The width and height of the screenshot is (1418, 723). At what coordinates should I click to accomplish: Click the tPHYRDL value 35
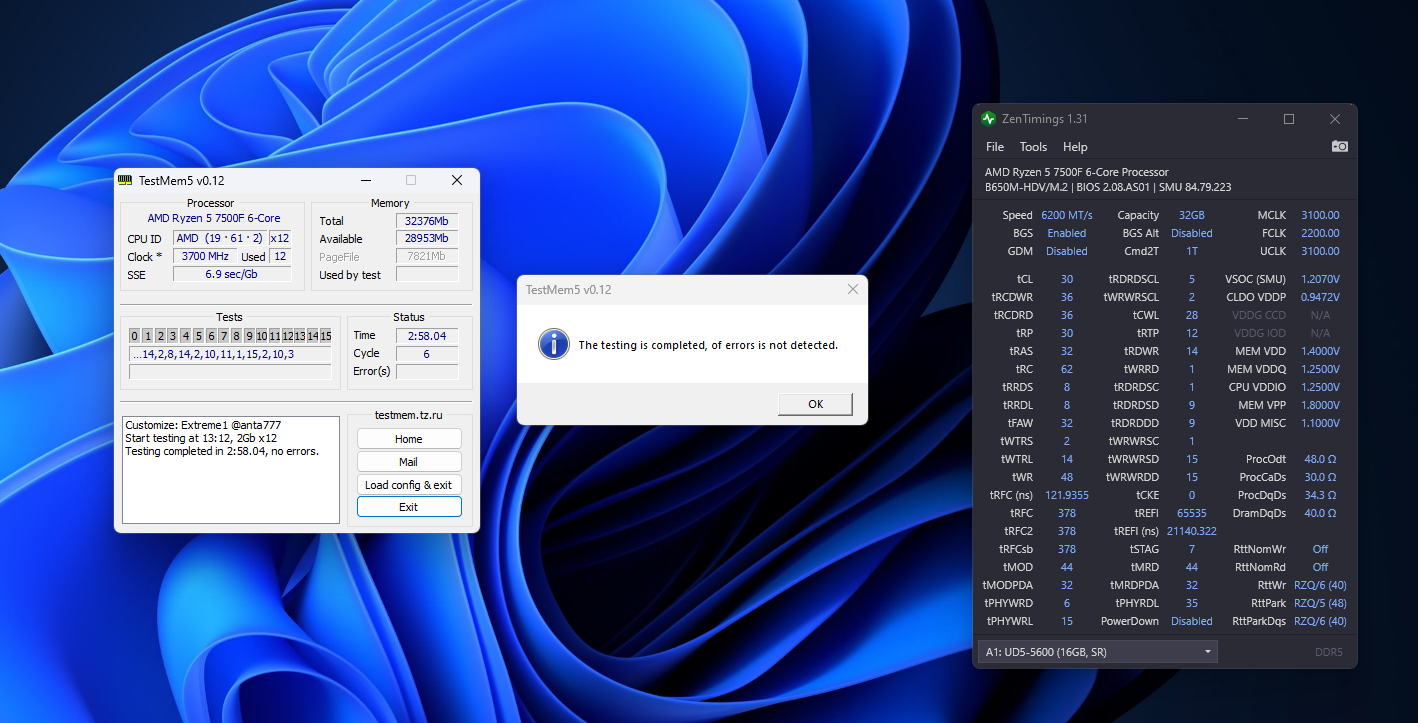pos(1192,603)
